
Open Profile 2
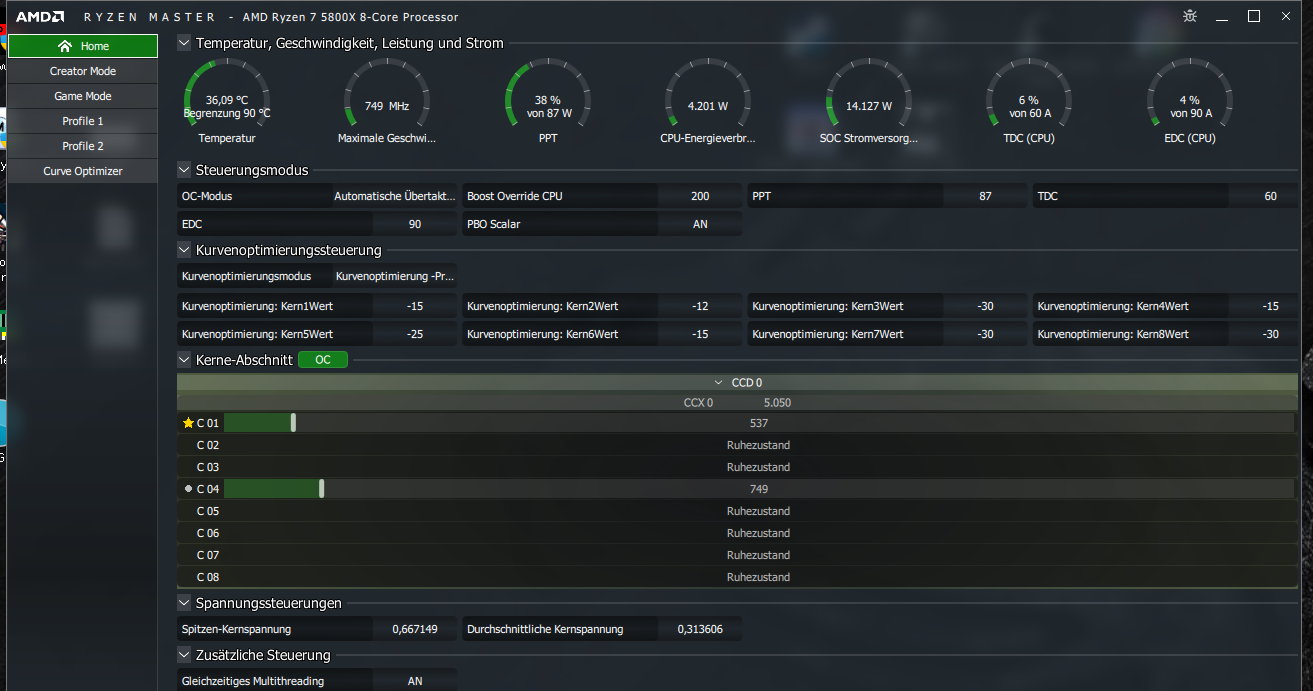coord(83,146)
